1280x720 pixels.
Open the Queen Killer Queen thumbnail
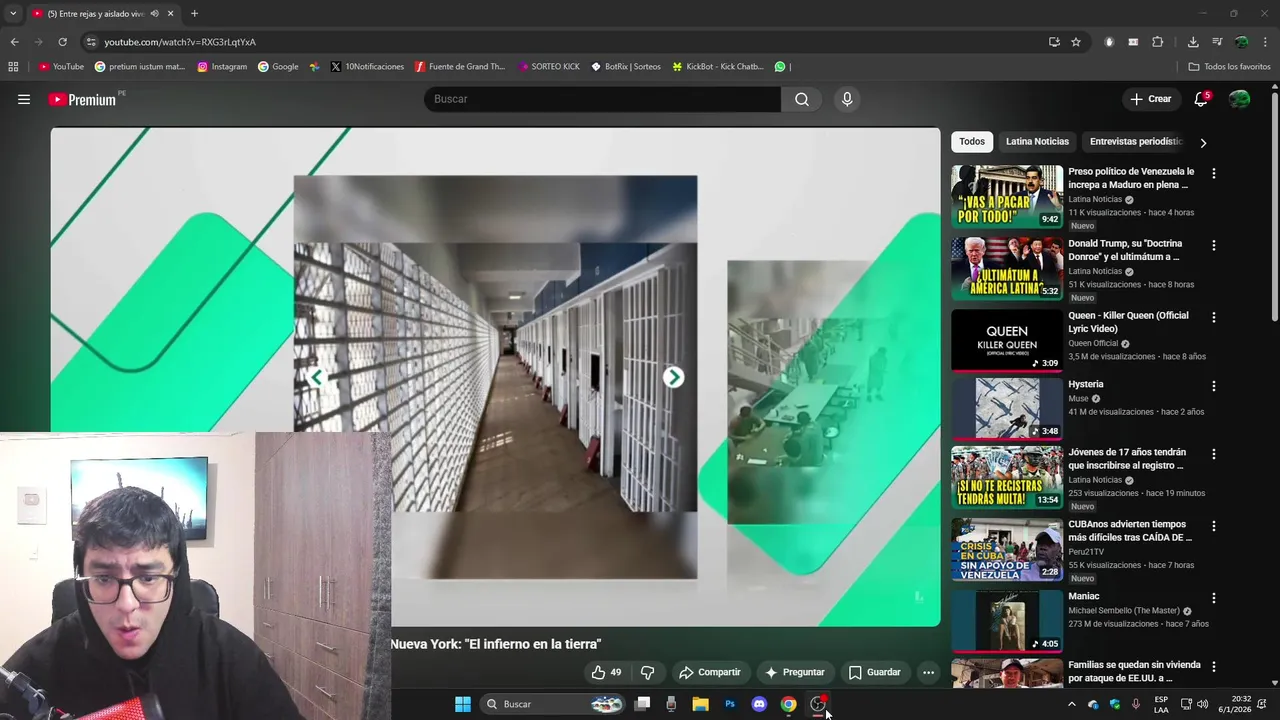pos(1007,340)
